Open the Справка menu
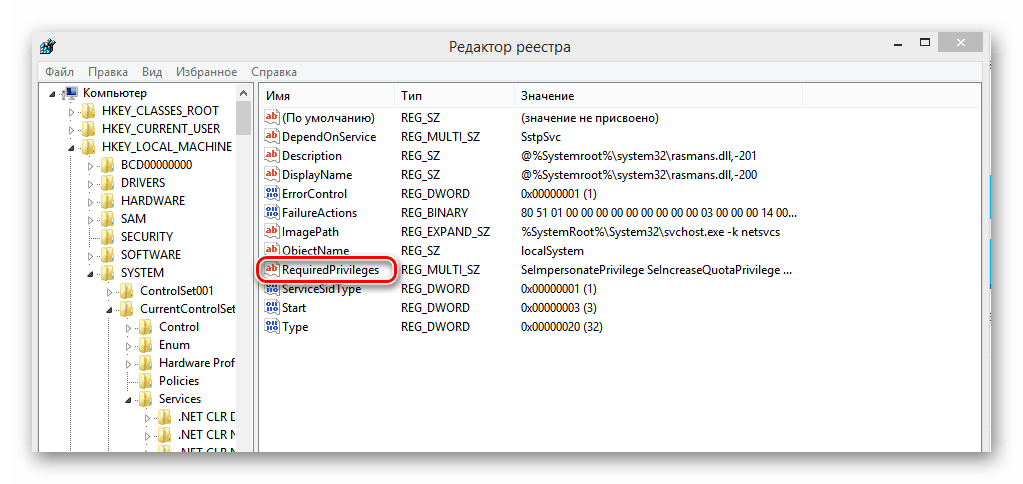Image resolution: width=1023 pixels, height=484 pixels. [273, 72]
